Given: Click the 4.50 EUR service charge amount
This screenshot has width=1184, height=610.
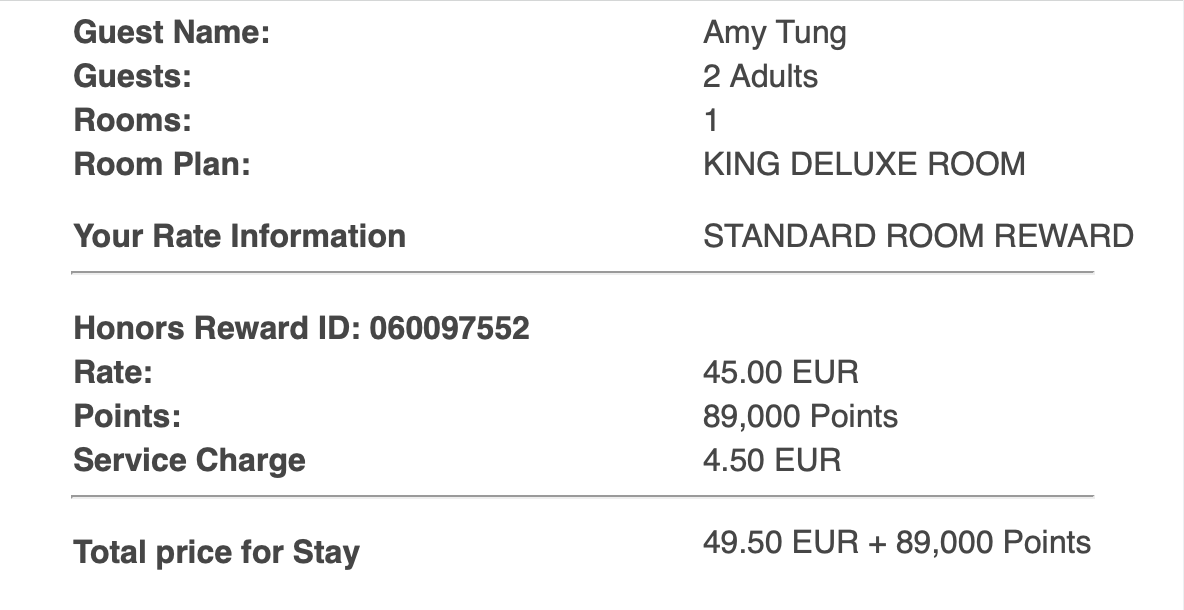Looking at the screenshot, I should tap(772, 460).
